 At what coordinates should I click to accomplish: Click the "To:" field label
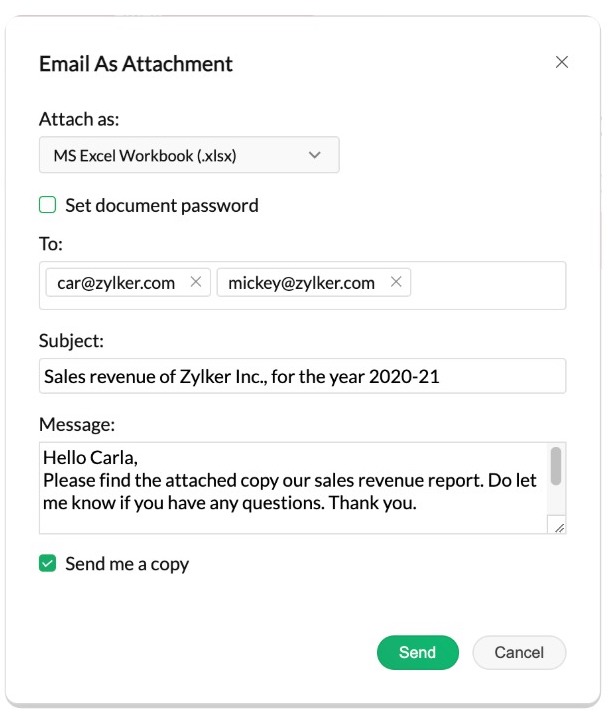coord(51,243)
